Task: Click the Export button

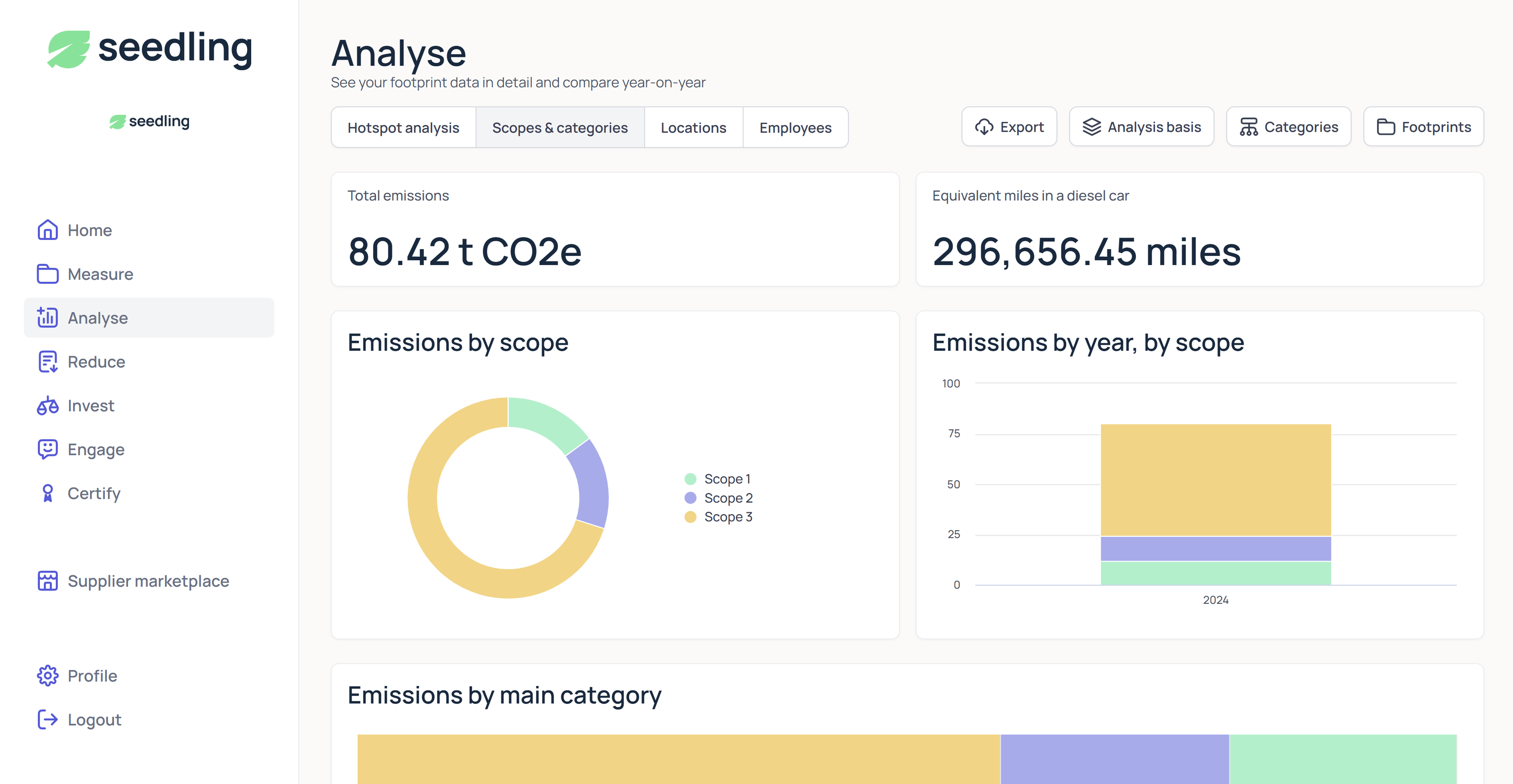Action: (1009, 127)
